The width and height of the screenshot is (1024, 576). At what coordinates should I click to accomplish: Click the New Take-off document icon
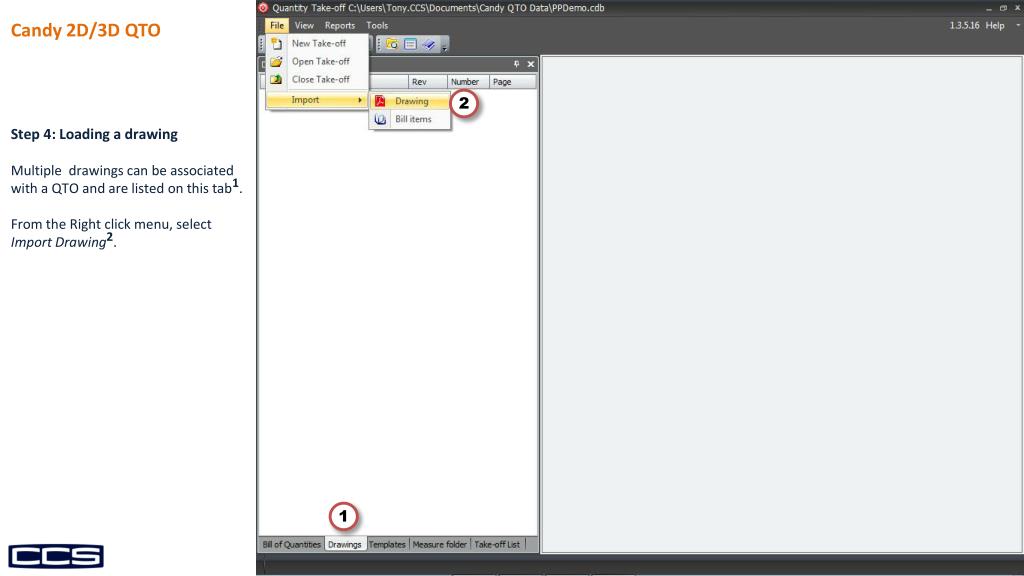pos(276,44)
